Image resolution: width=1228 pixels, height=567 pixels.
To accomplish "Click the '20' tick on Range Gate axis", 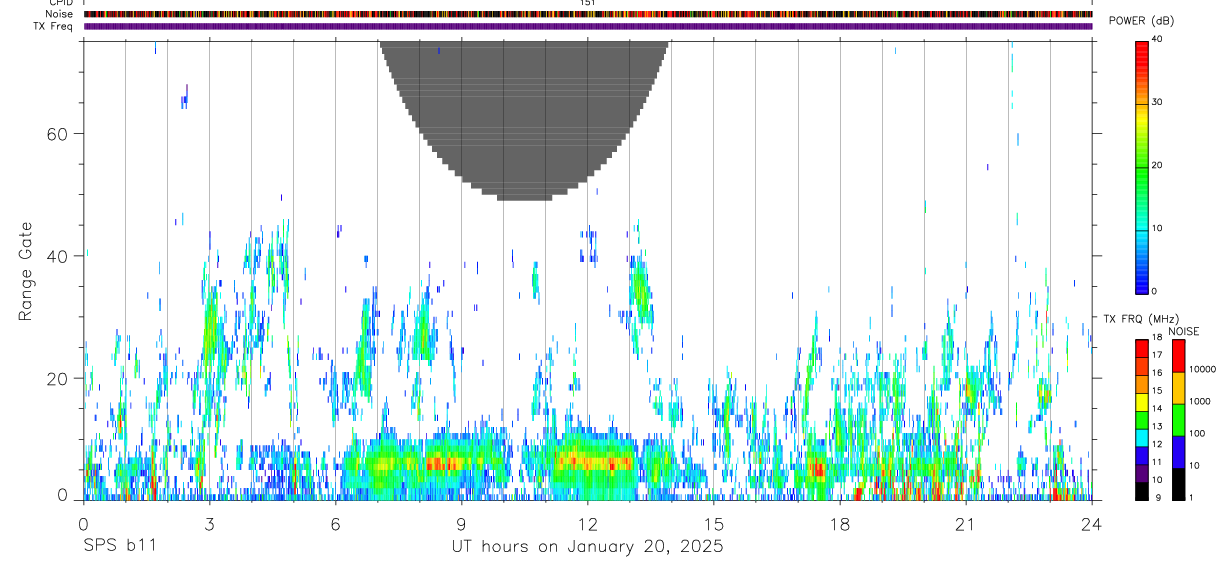I will [x=56, y=379].
